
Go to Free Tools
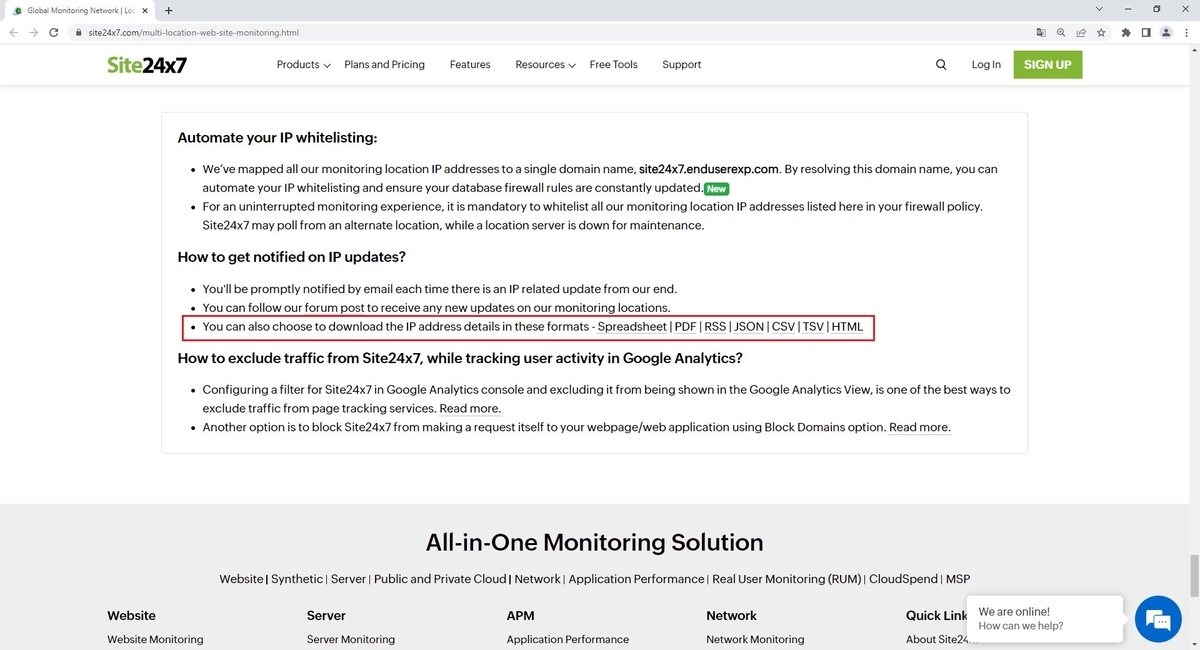tap(613, 65)
